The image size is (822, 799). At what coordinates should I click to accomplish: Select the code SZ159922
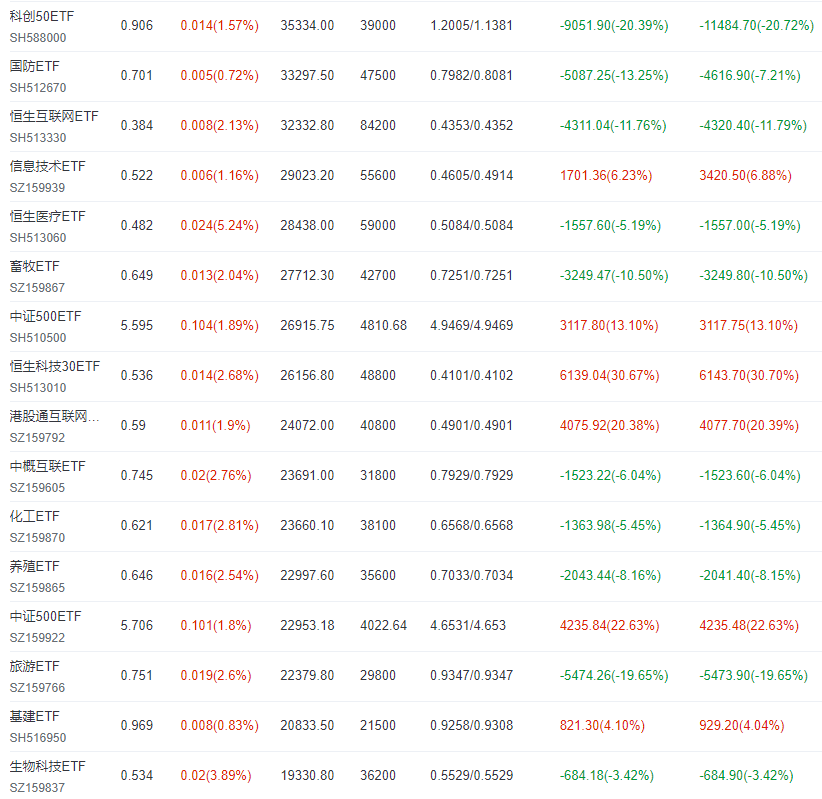click(37, 638)
